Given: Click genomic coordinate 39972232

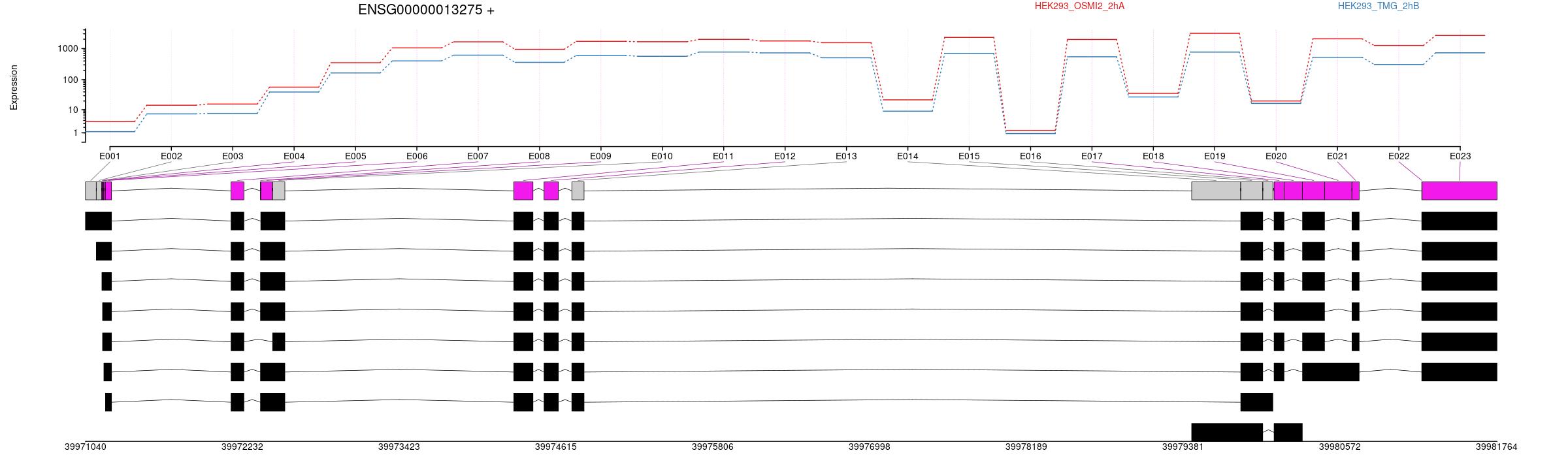Looking at the screenshot, I should tap(242, 447).
